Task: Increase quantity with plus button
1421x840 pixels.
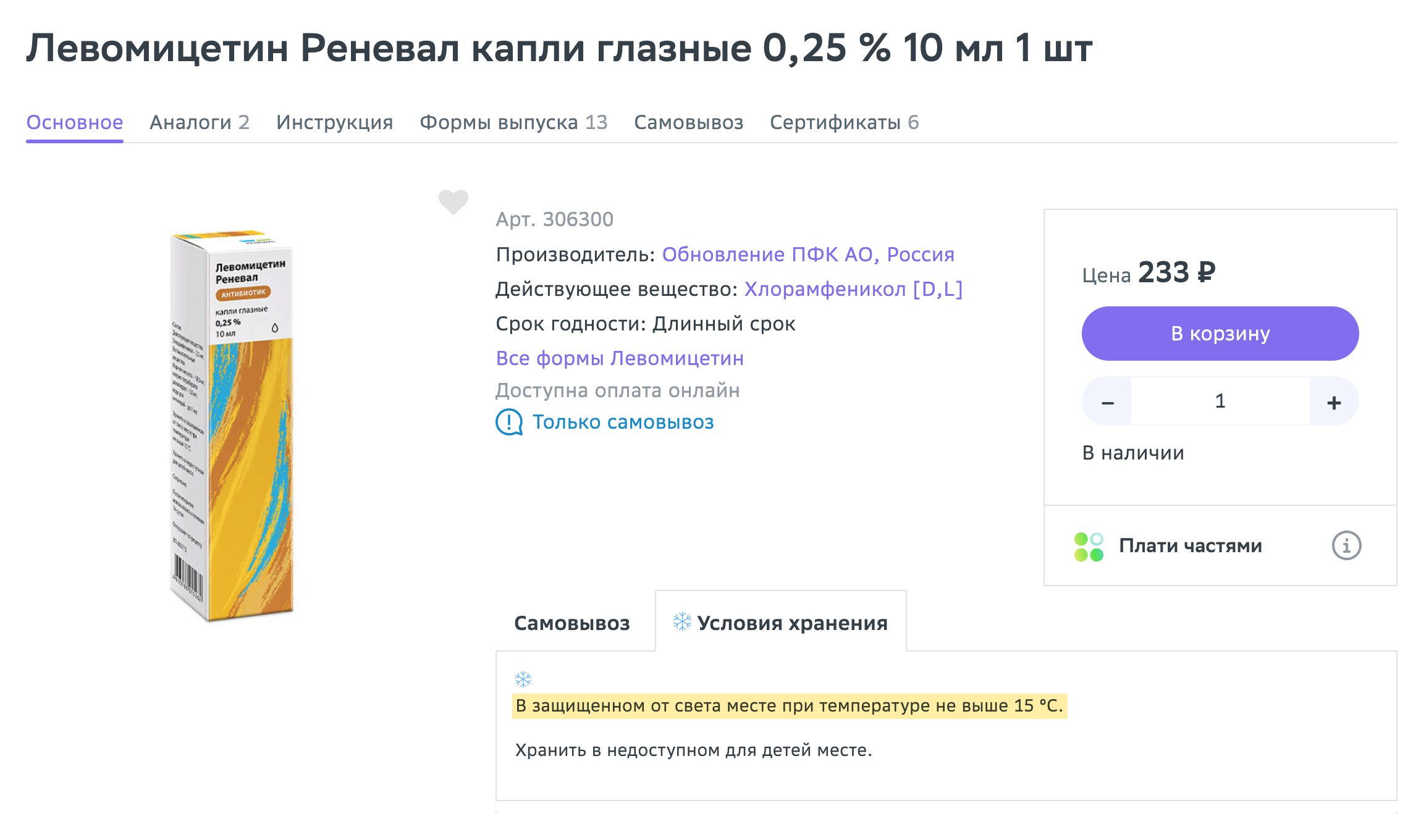Action: (x=1334, y=401)
